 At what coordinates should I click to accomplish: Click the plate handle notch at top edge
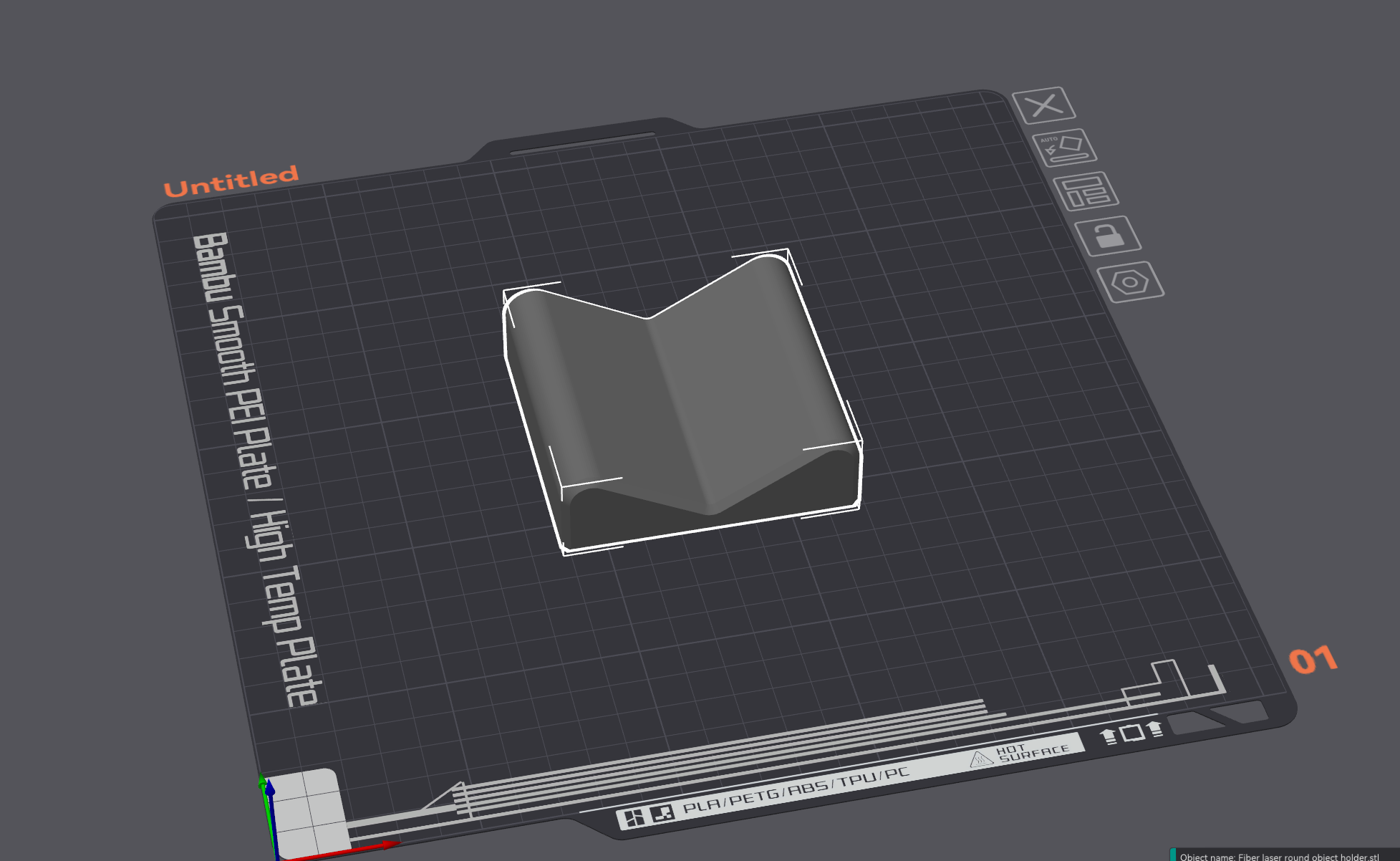pyautogui.click(x=581, y=141)
